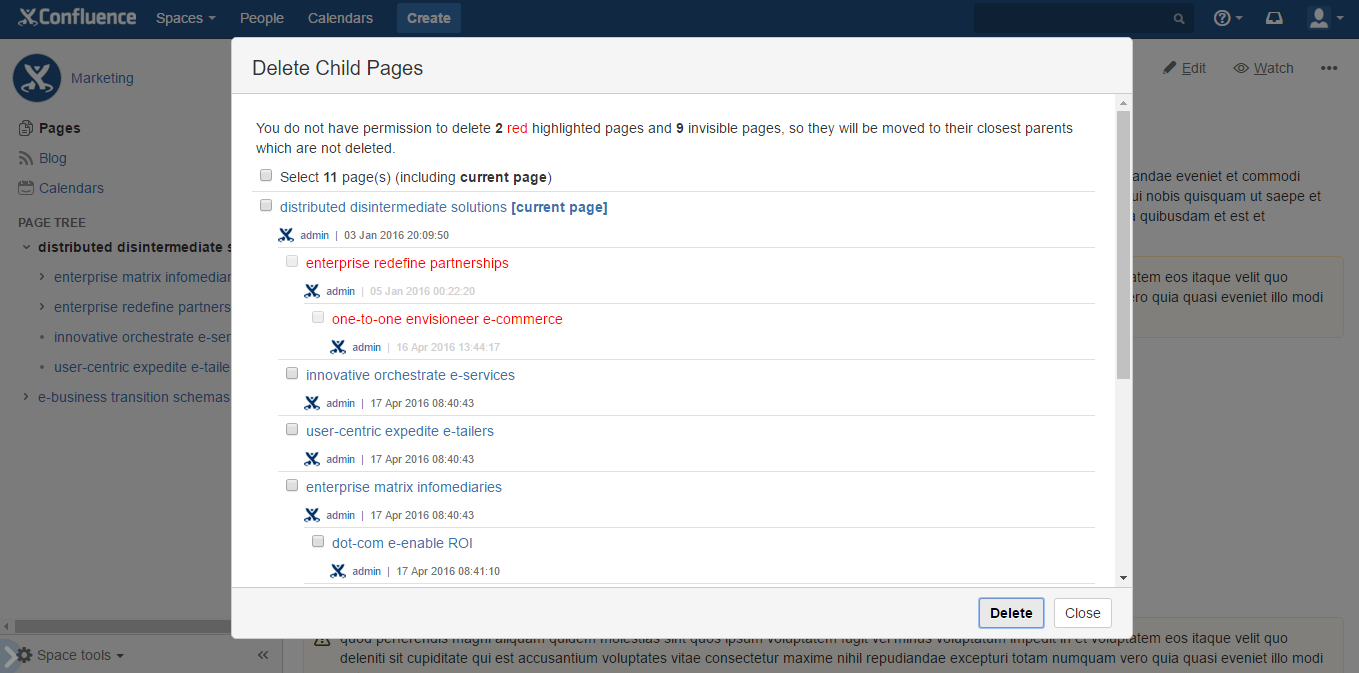Open the more actions ellipsis menu
The width and height of the screenshot is (1359, 673).
[1328, 68]
